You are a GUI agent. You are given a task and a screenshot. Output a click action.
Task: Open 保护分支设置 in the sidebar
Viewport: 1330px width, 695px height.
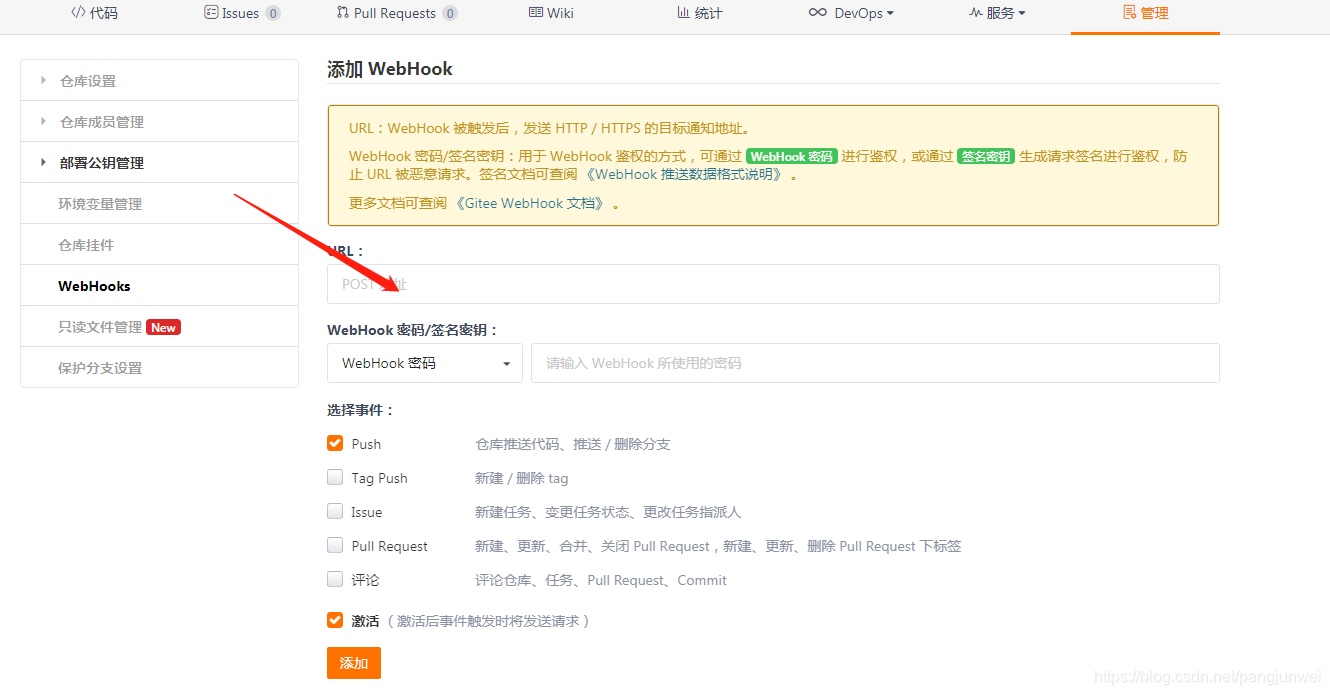[x=160, y=367]
